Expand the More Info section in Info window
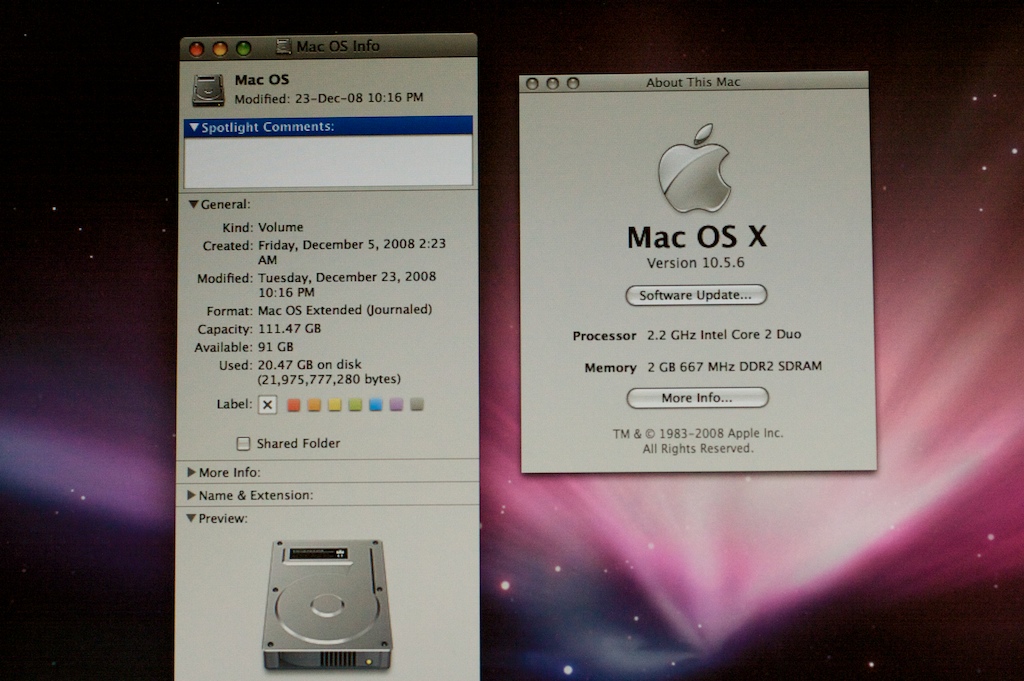 point(192,471)
